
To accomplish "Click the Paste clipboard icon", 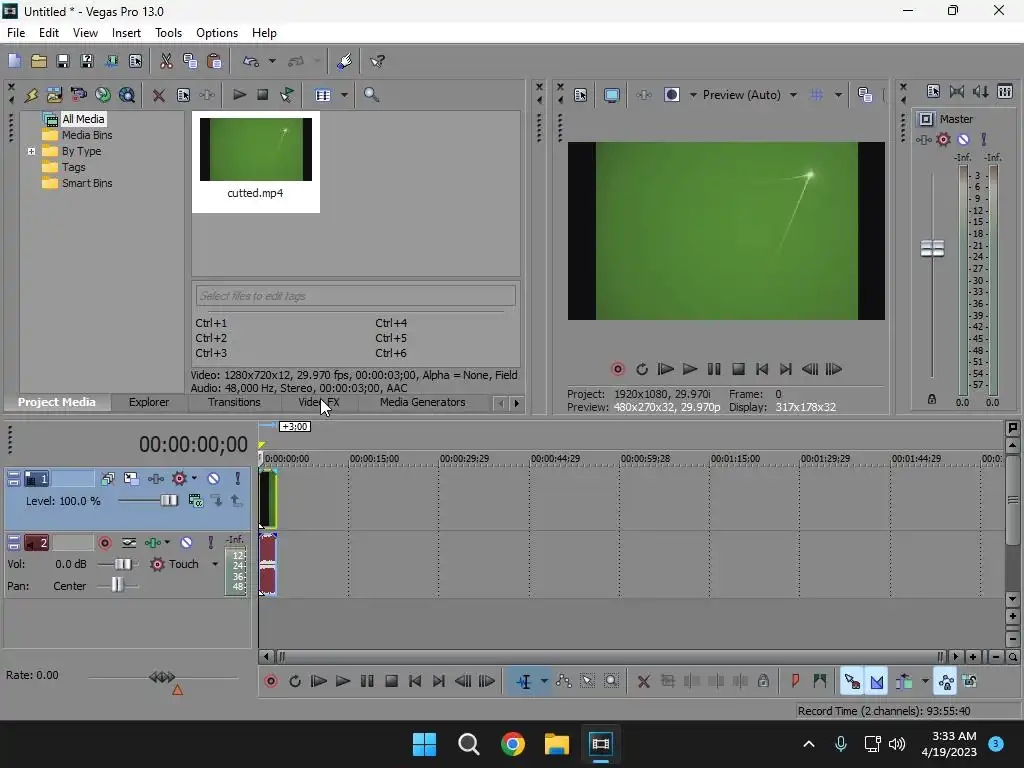I will pyautogui.click(x=214, y=61).
